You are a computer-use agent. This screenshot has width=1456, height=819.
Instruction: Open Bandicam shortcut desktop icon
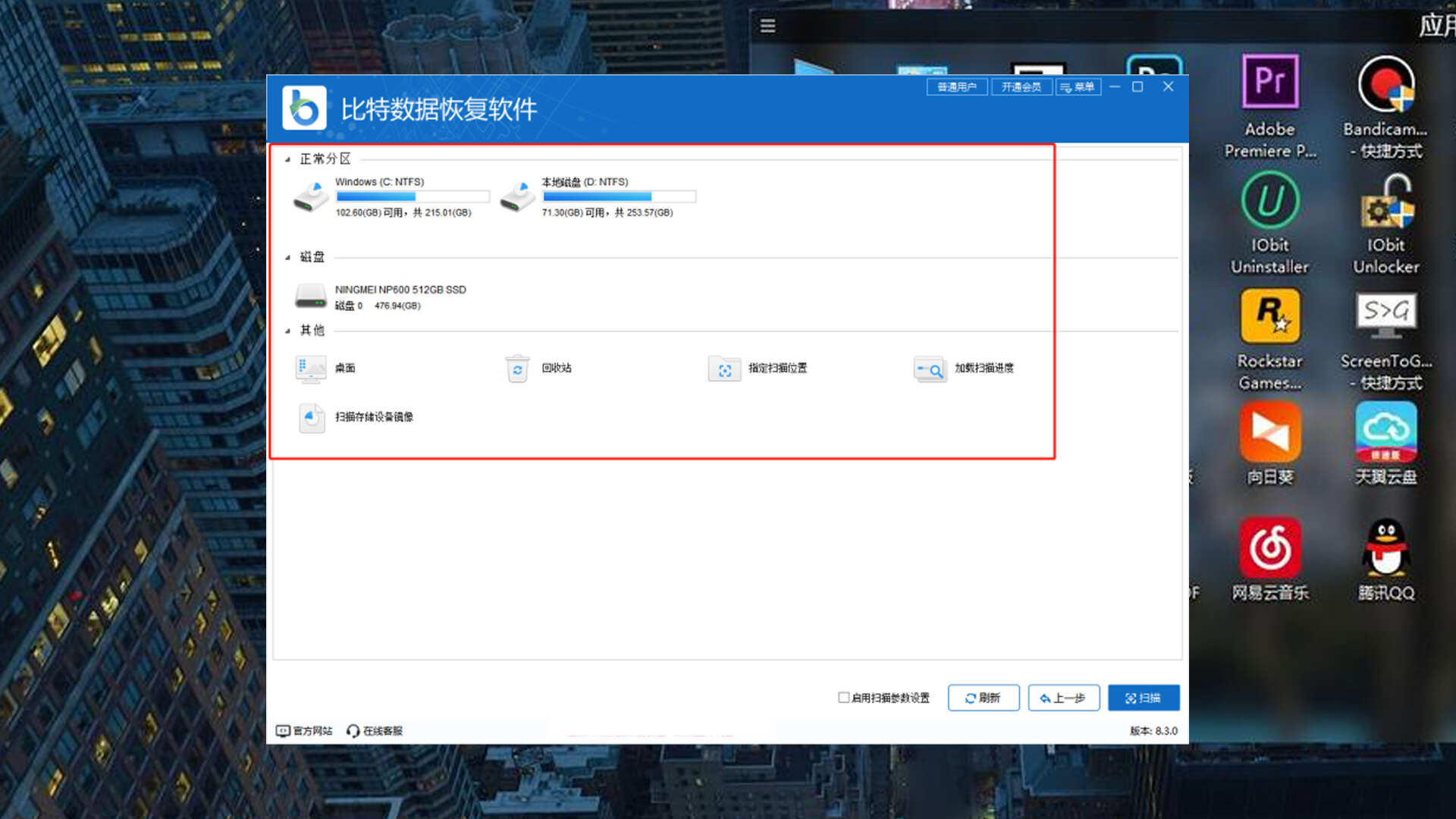tap(1386, 83)
